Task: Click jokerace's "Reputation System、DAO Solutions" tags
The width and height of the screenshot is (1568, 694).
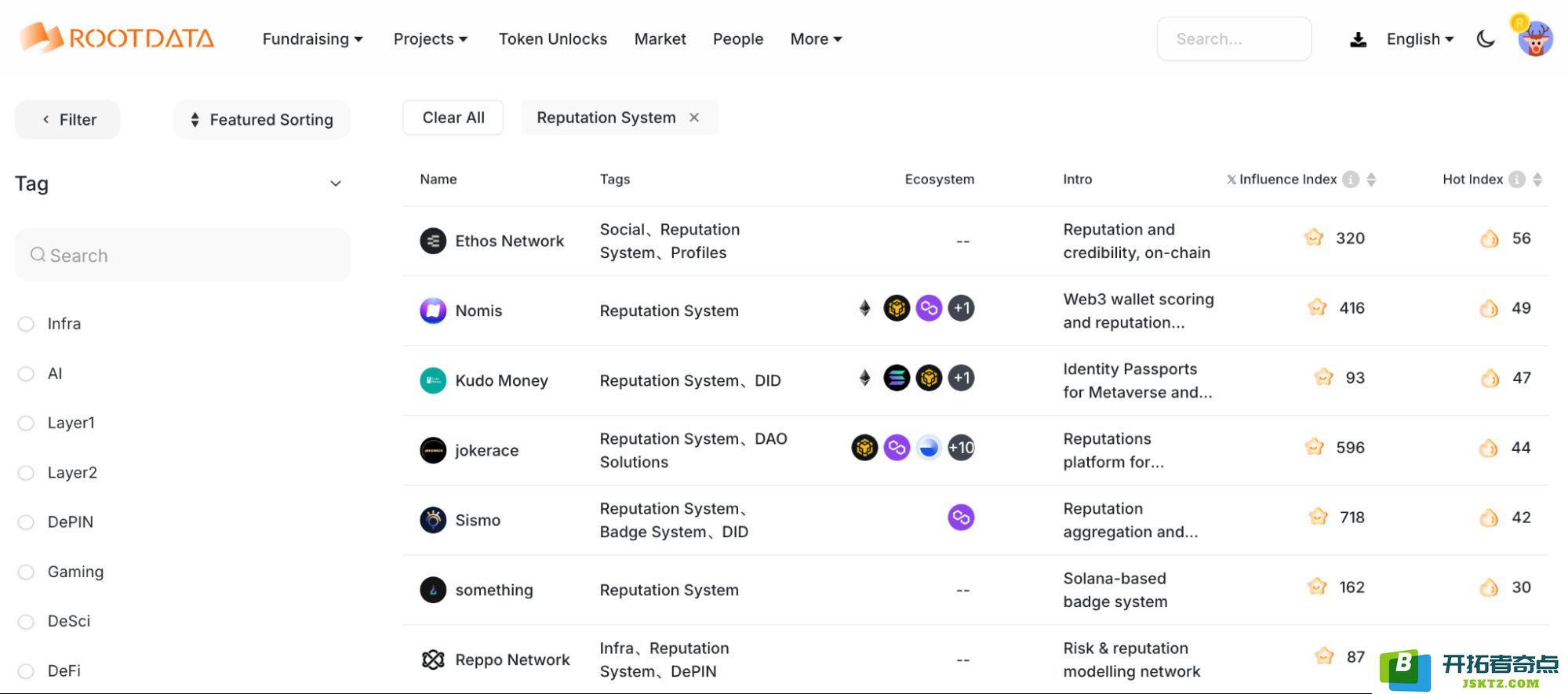Action: tap(693, 450)
